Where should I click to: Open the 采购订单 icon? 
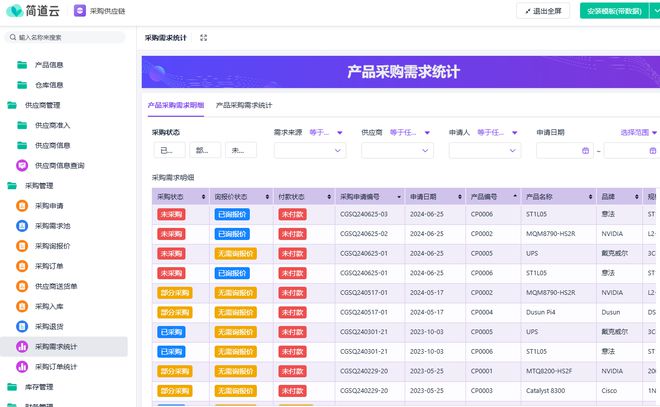[22, 266]
